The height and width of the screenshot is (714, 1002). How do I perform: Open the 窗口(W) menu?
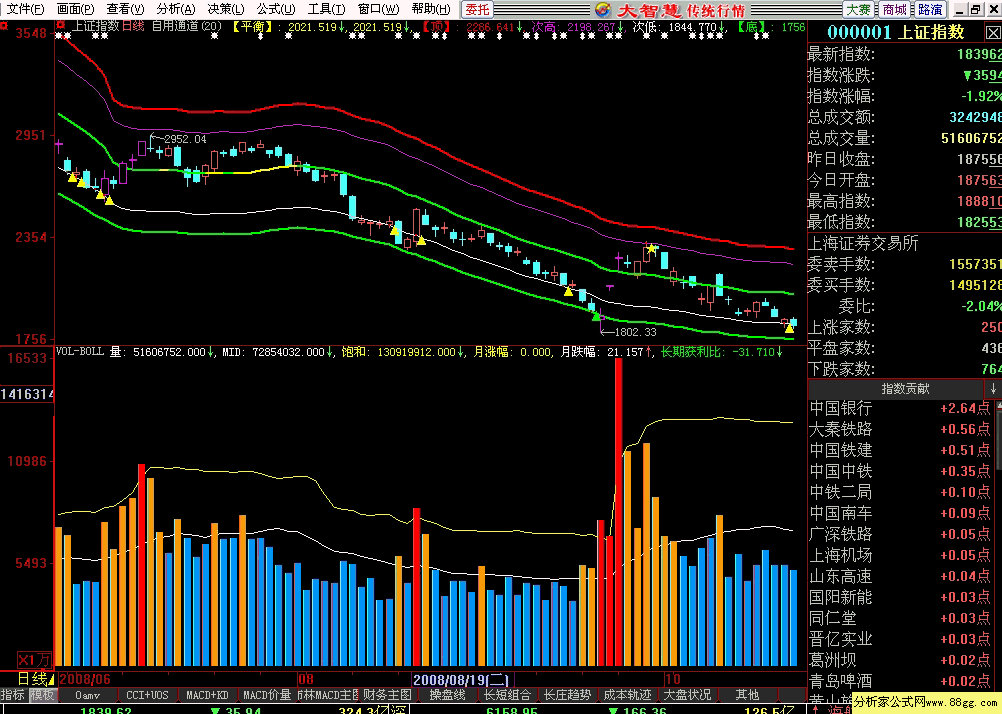point(378,9)
